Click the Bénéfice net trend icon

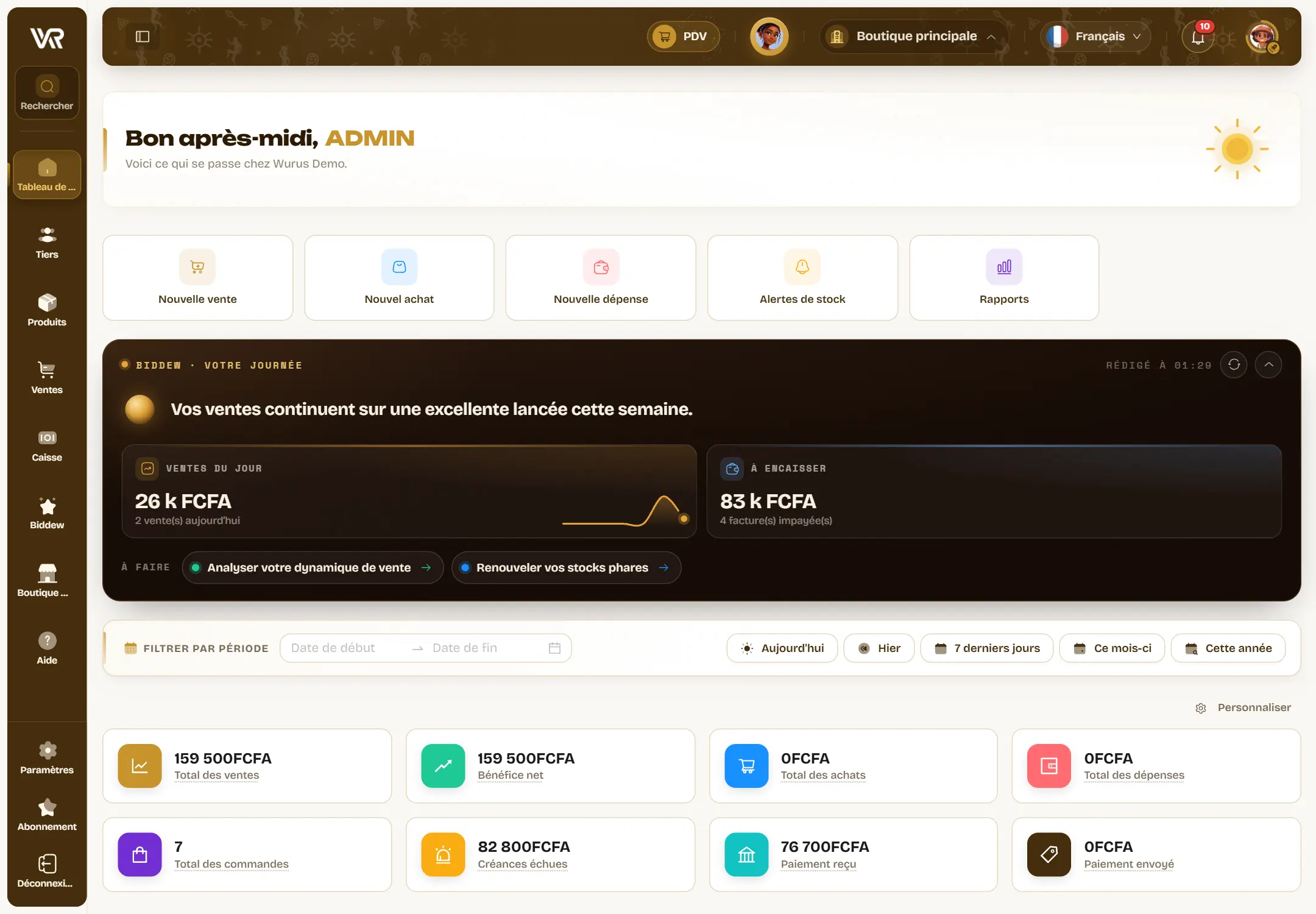[443, 766]
